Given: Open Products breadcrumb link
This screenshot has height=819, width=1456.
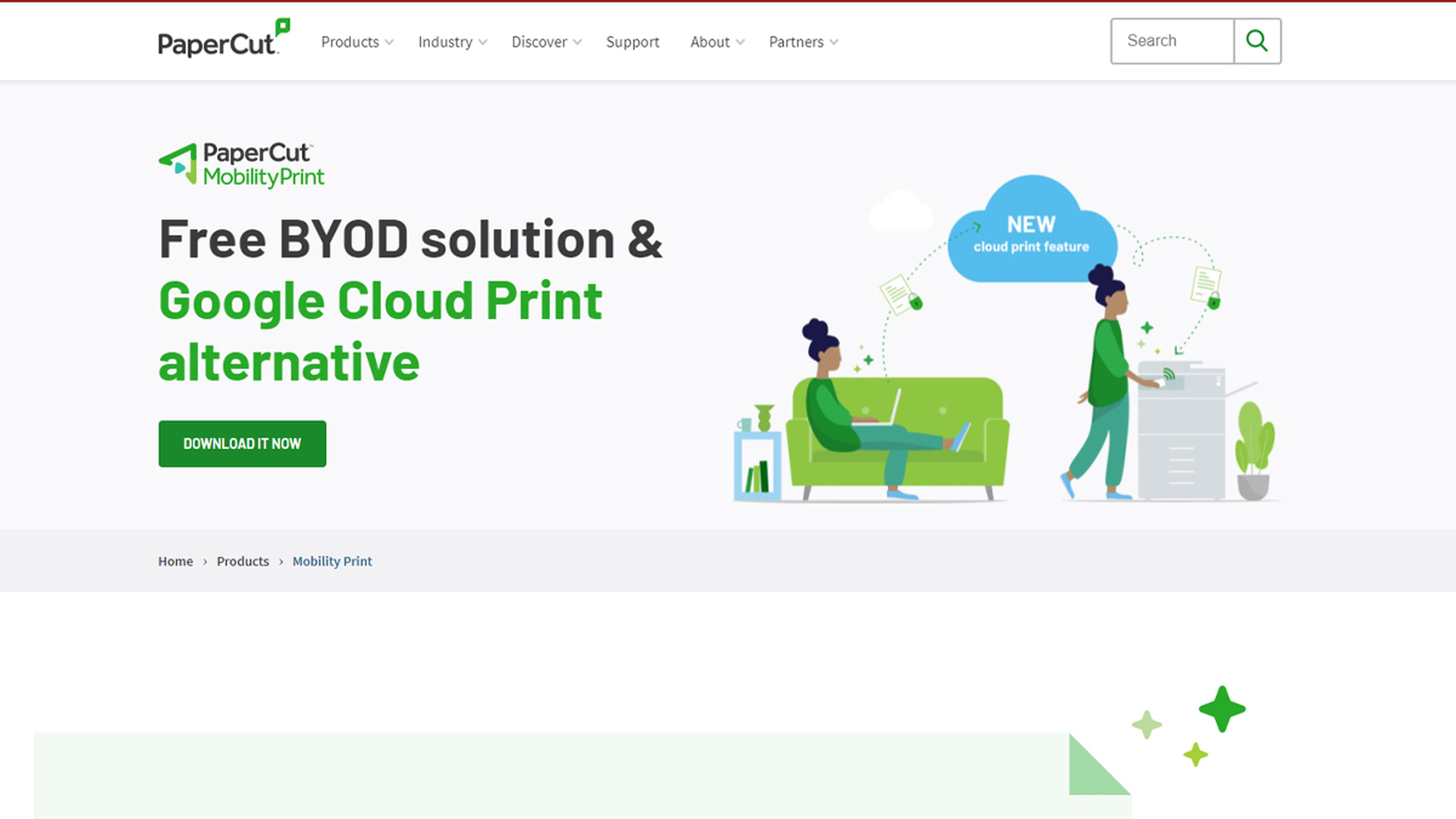Looking at the screenshot, I should [243, 561].
